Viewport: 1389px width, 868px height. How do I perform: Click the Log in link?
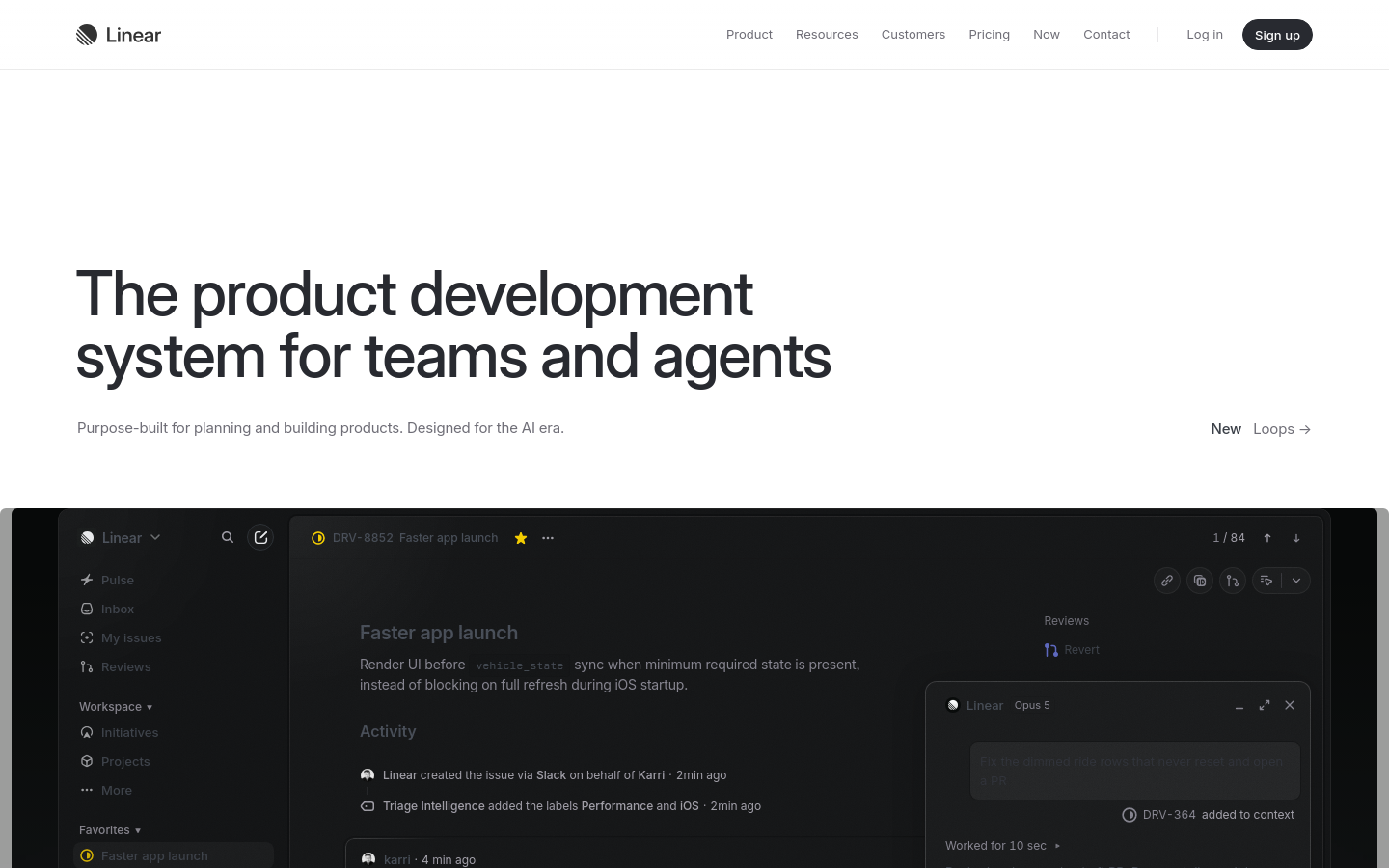tap(1205, 35)
